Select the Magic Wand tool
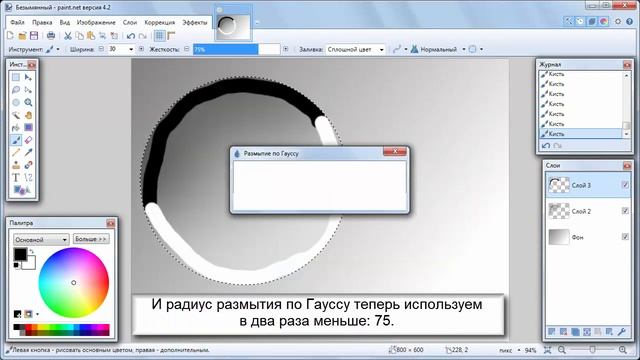 (16, 115)
